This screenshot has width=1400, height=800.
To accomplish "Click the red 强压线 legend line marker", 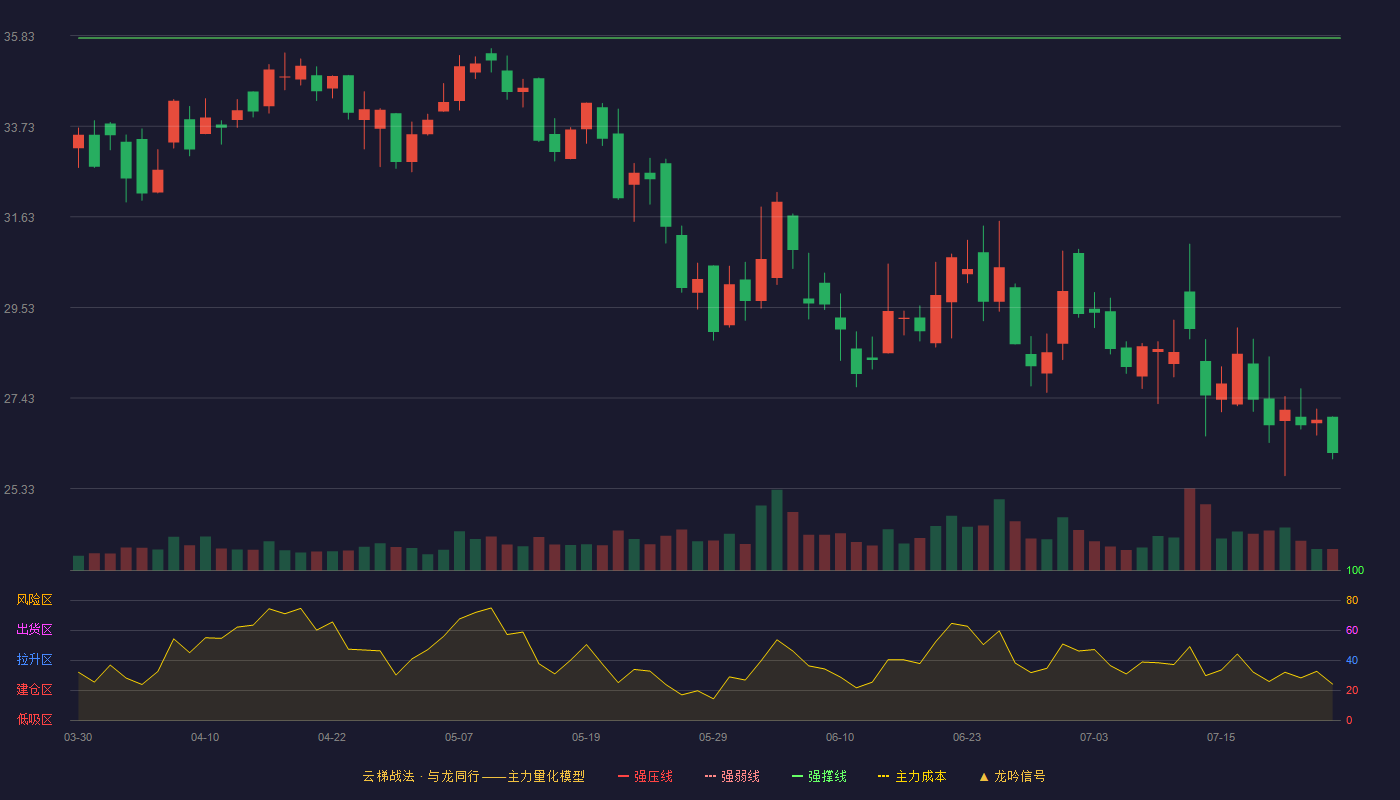I will point(623,776).
